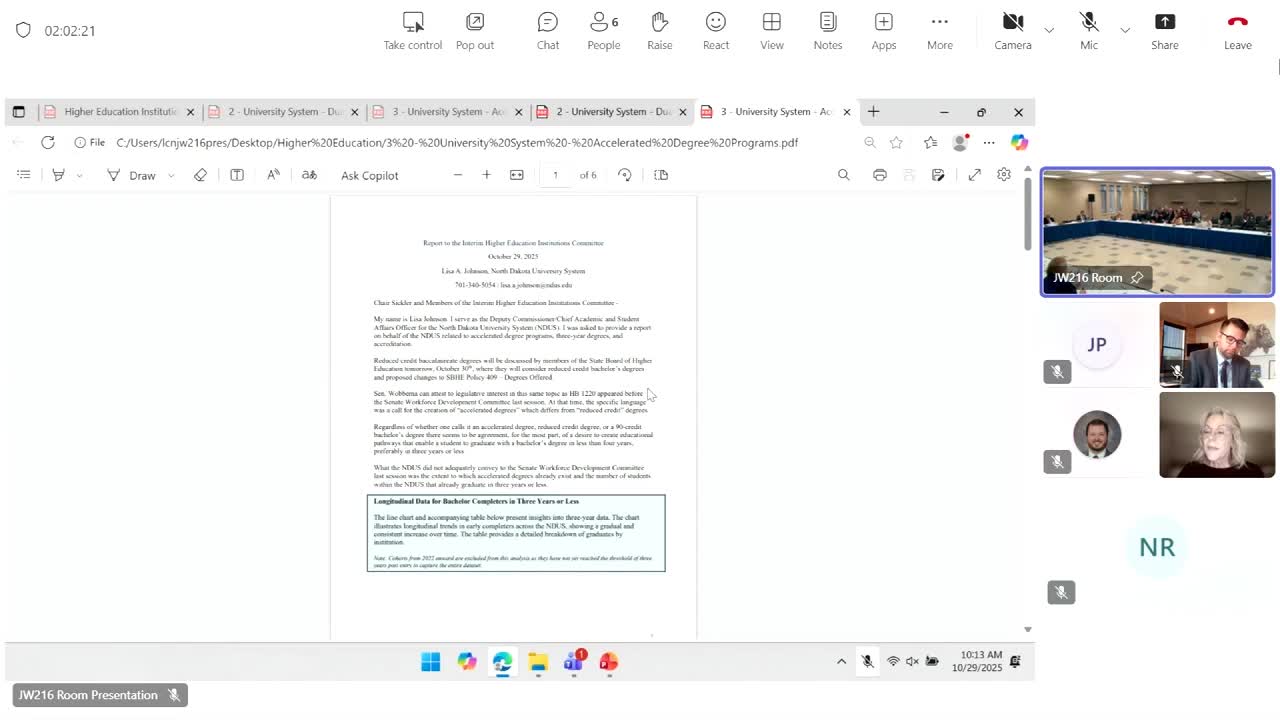The image size is (1280, 720).
Task: Raise your hand in the meeting
Action: [660, 31]
